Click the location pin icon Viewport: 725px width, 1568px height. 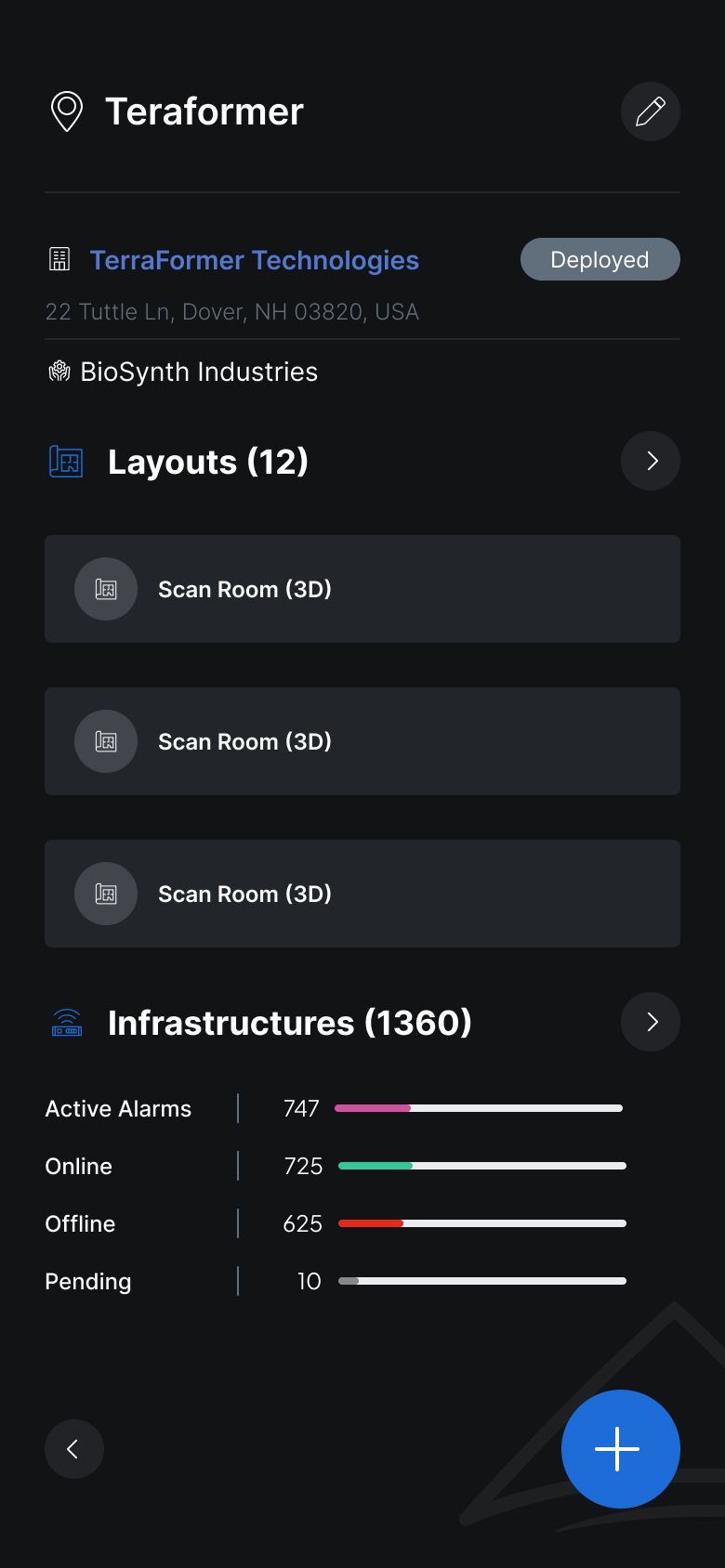(67, 111)
